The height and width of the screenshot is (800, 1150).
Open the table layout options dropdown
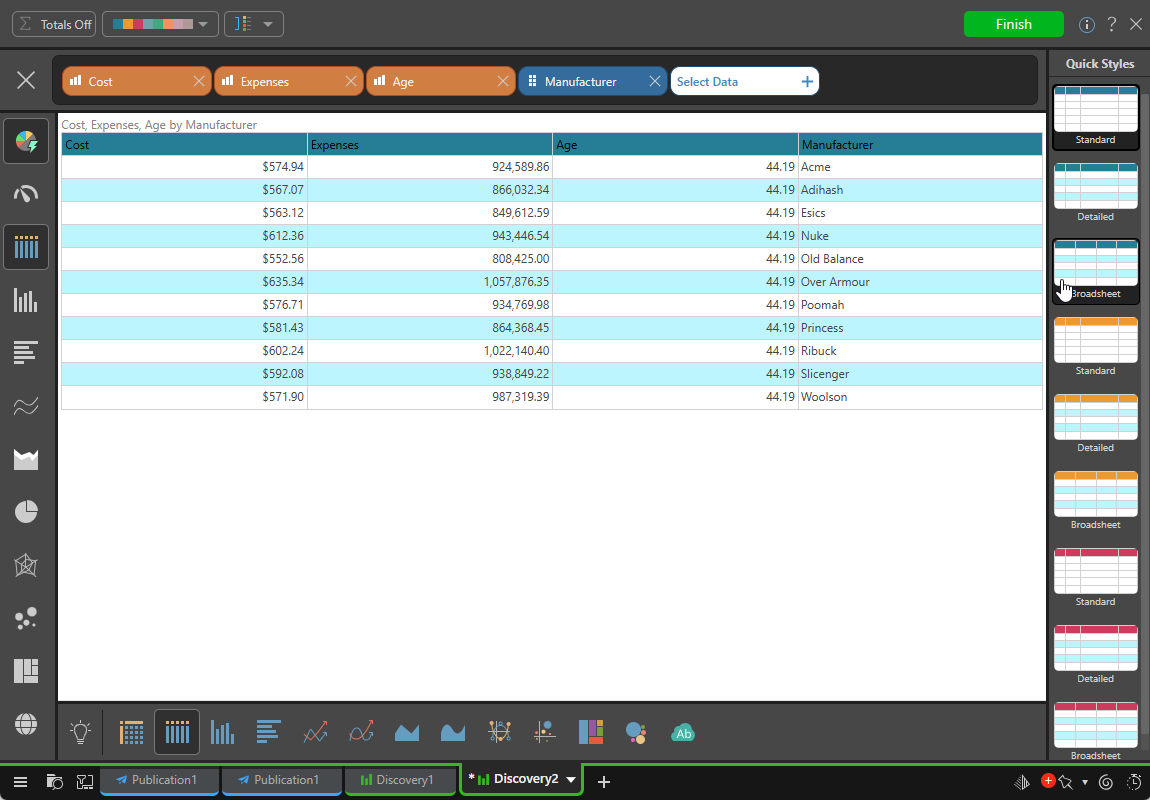[254, 24]
